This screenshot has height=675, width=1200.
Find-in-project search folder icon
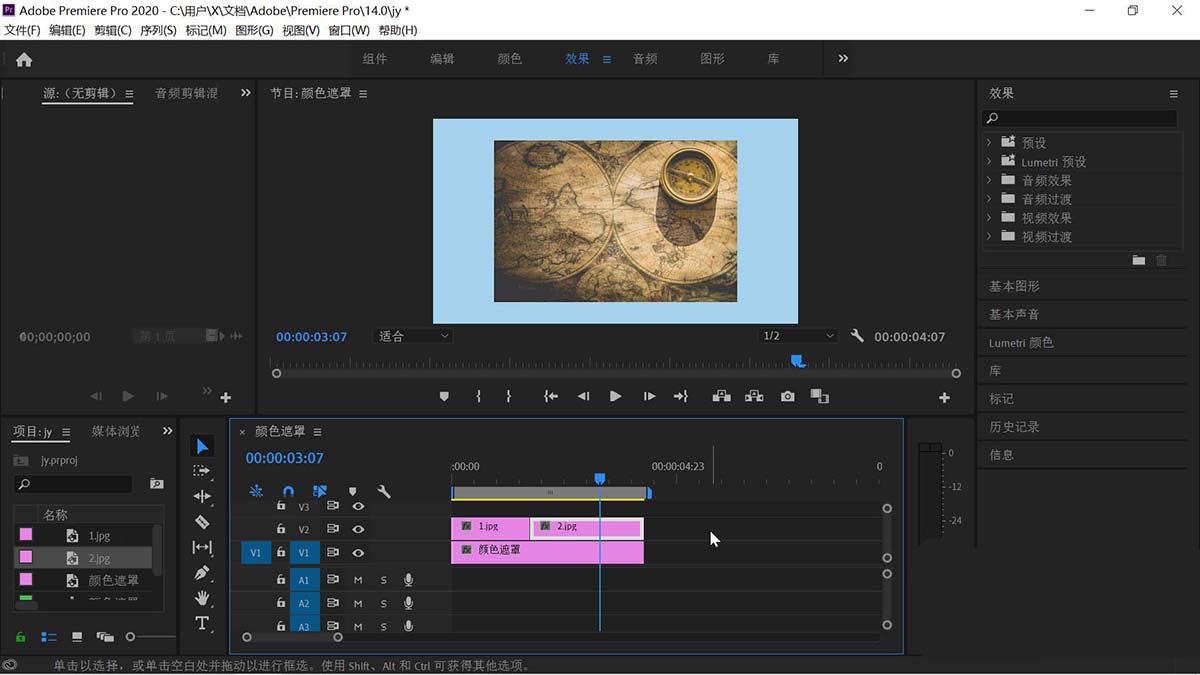[x=156, y=483]
